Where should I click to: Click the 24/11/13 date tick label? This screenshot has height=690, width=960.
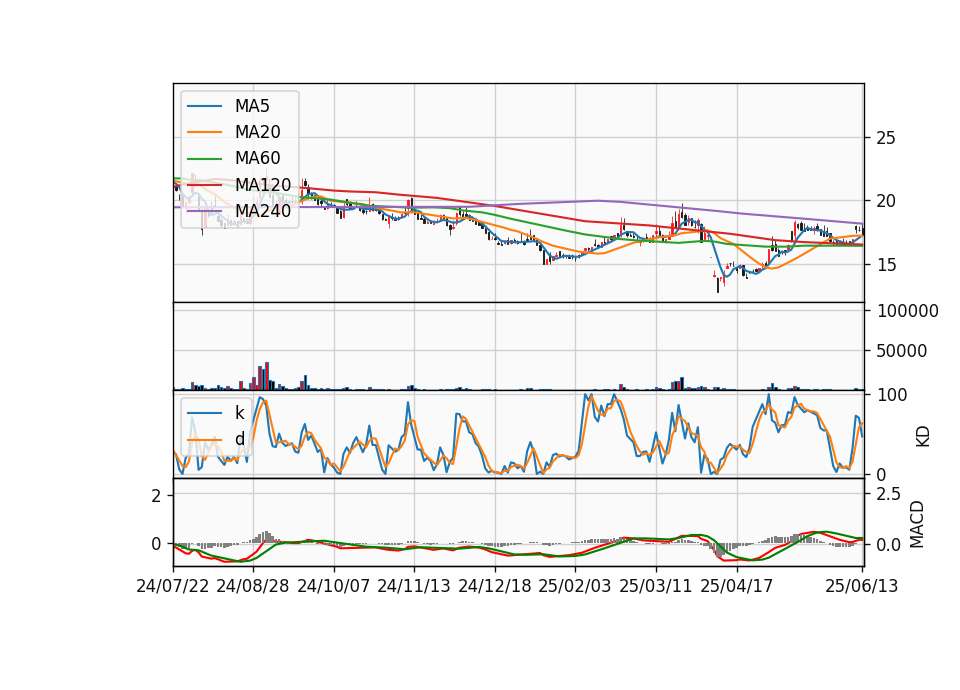pos(414,586)
